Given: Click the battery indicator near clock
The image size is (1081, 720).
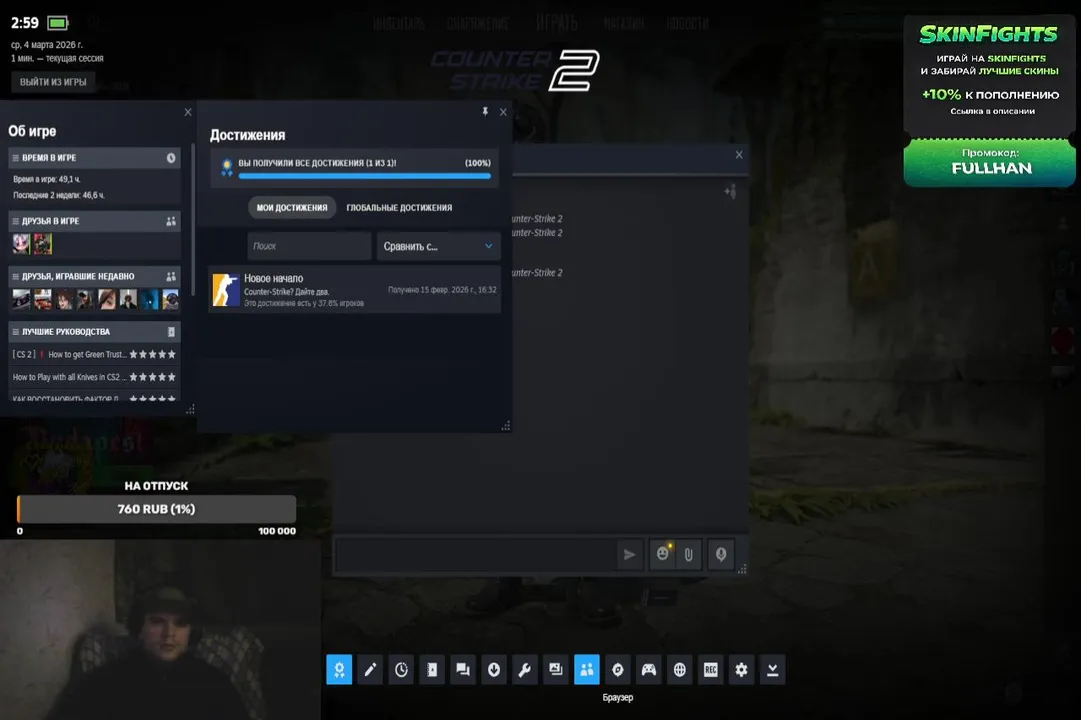Looking at the screenshot, I should click(x=58, y=23).
